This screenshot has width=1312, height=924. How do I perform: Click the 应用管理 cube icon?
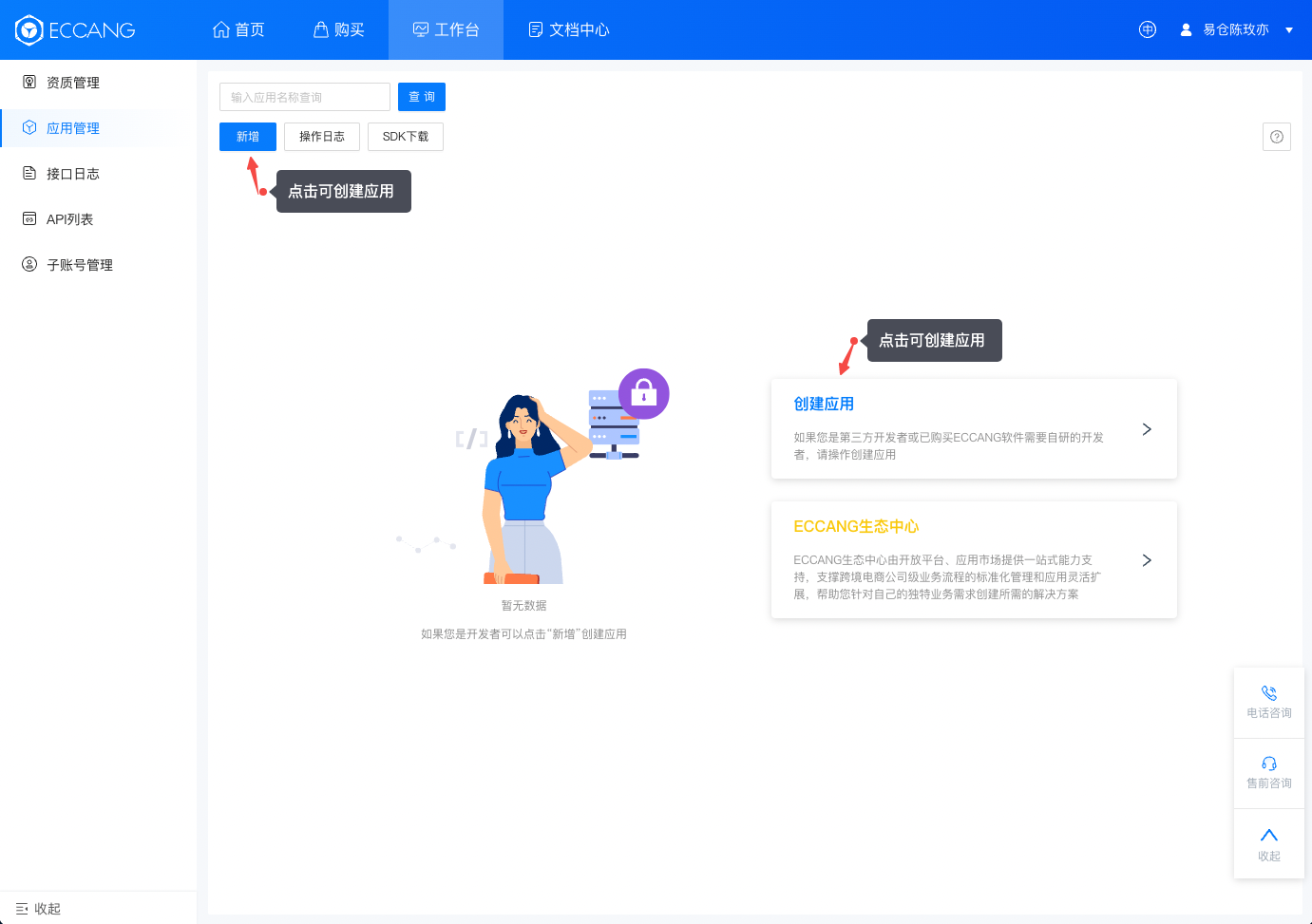29,127
